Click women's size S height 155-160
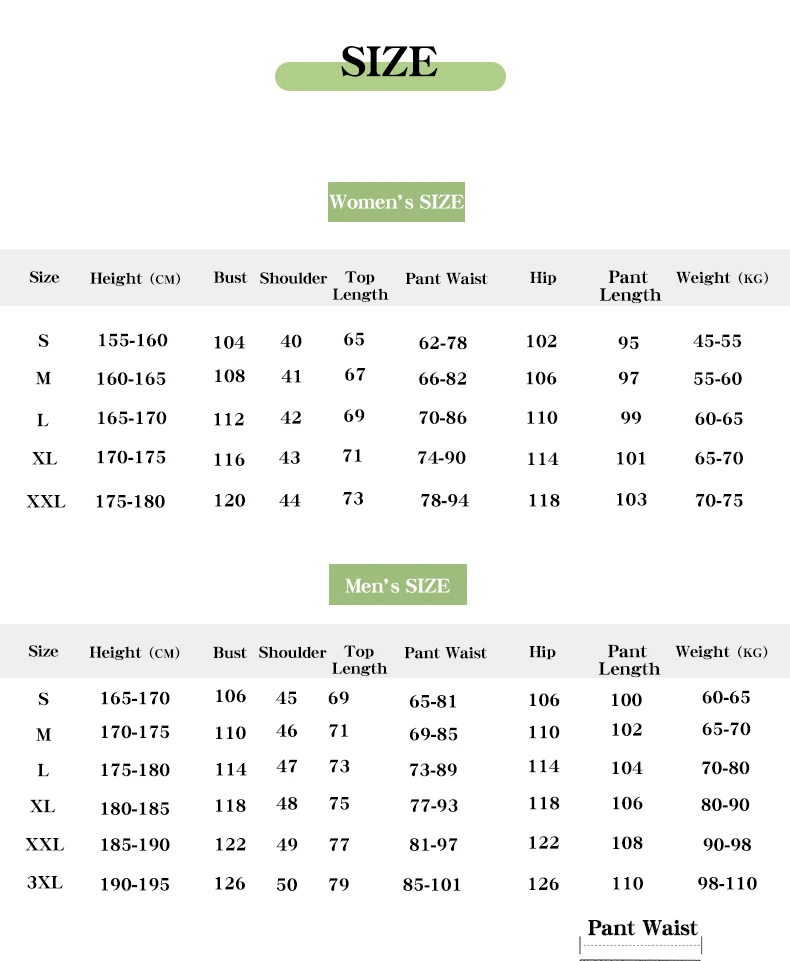This screenshot has width=790, height=961. click(x=132, y=340)
